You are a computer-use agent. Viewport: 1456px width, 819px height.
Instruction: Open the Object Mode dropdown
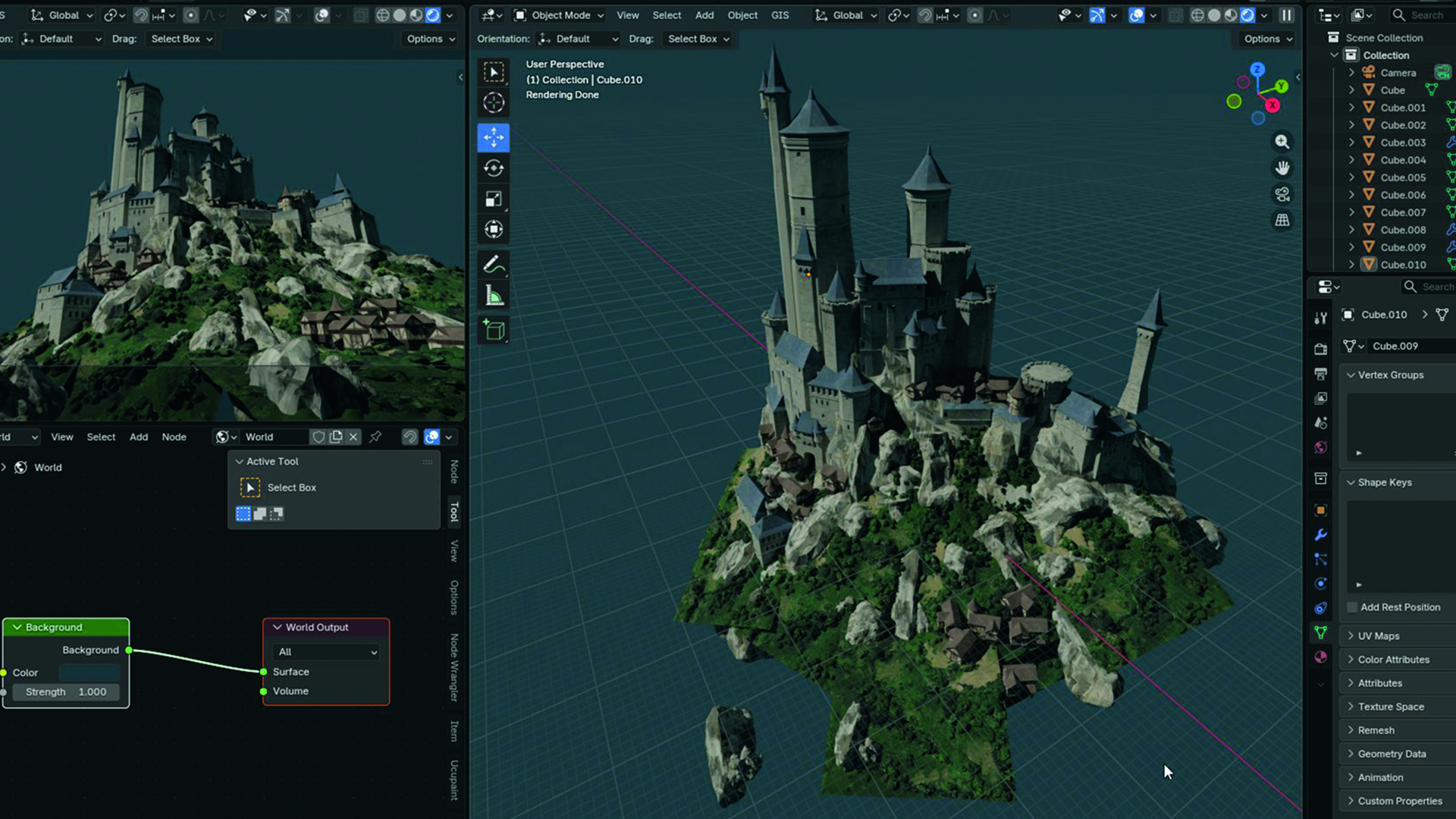(560, 15)
